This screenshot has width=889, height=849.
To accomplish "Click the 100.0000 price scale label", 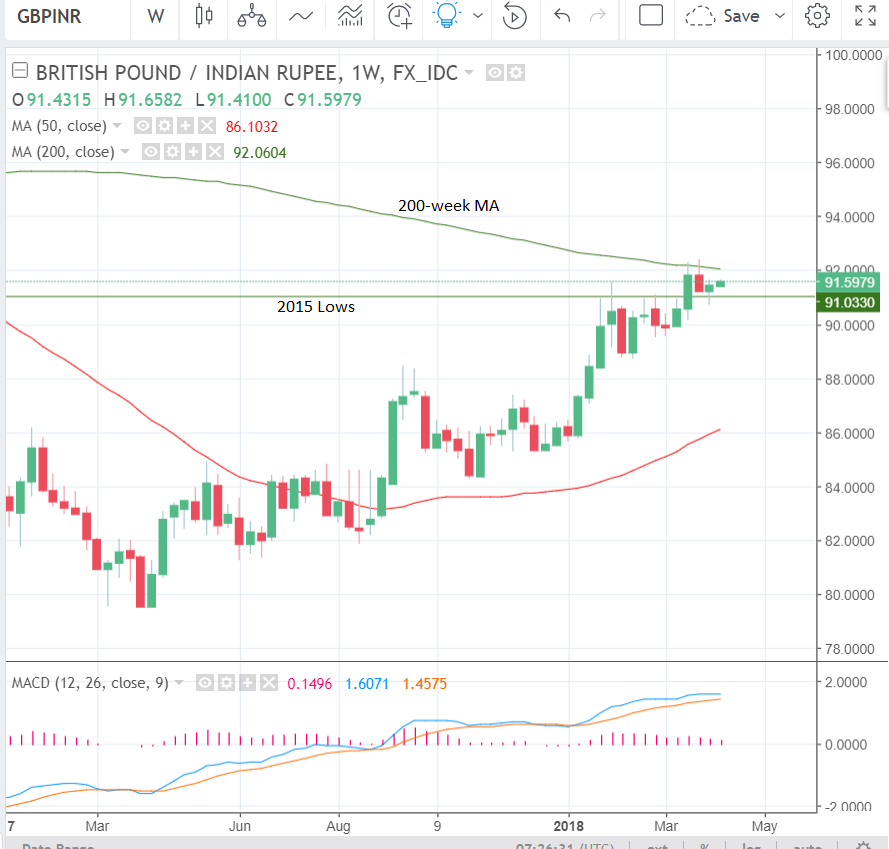I will 853,55.
